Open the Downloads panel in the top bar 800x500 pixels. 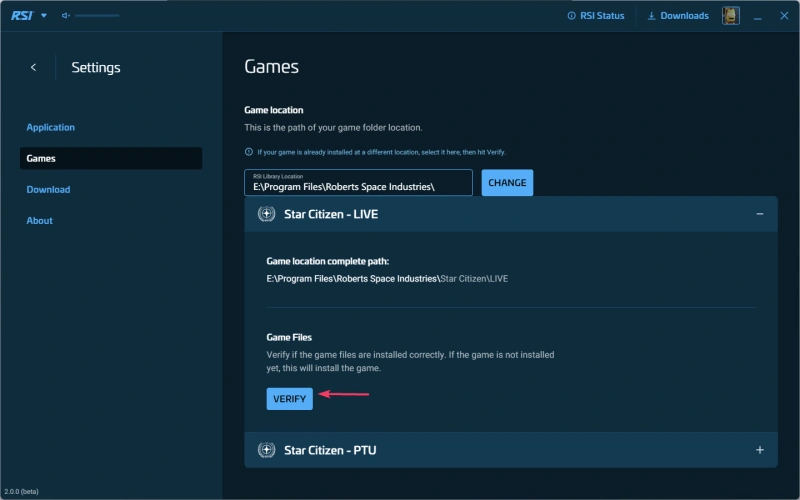click(678, 16)
